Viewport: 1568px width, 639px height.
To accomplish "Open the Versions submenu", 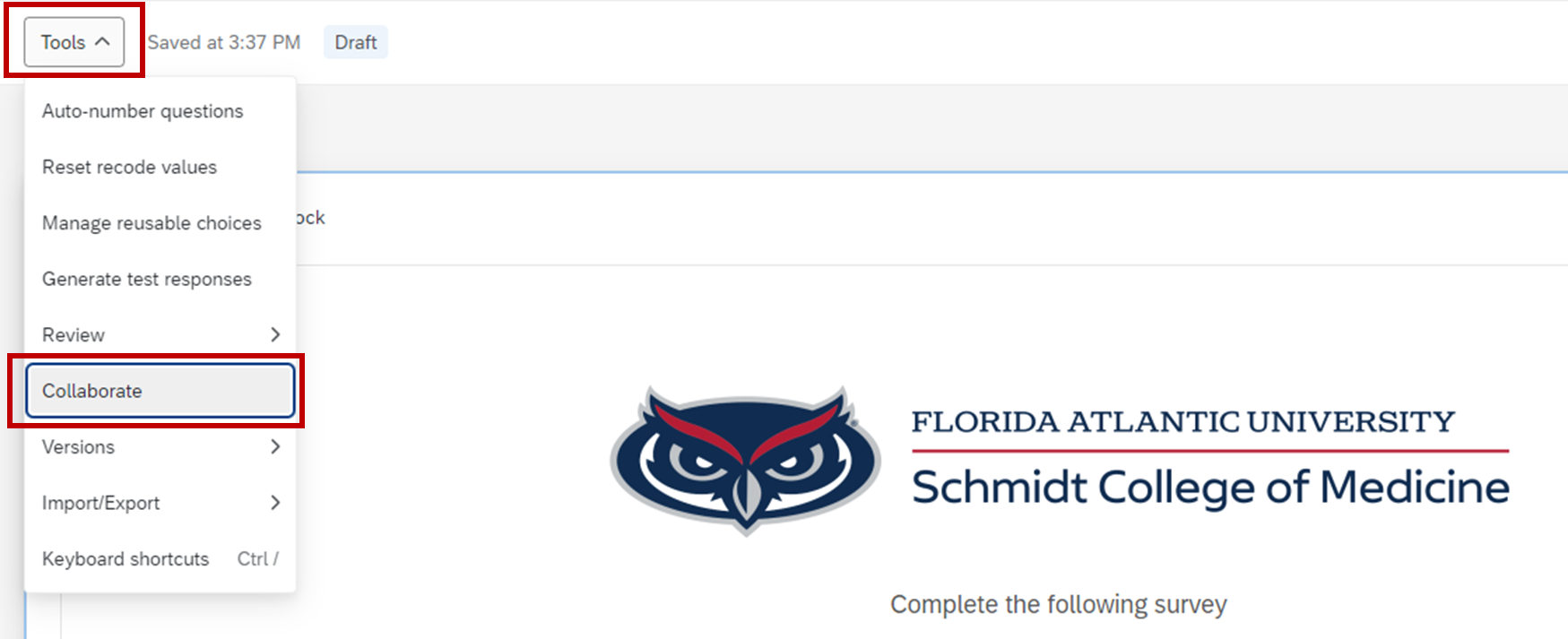I will pos(160,446).
